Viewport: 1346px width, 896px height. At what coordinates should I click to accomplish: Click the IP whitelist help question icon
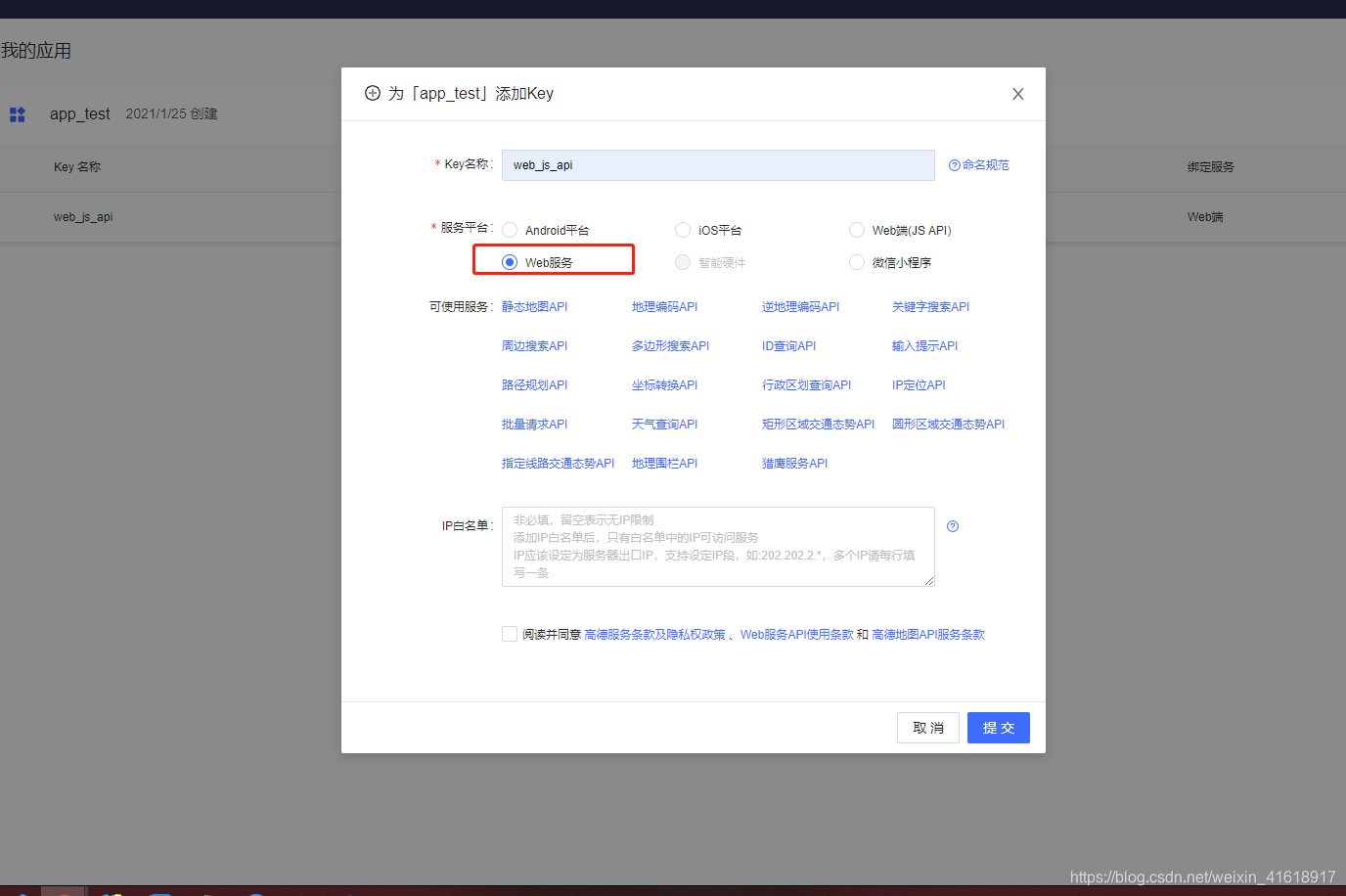tap(953, 526)
